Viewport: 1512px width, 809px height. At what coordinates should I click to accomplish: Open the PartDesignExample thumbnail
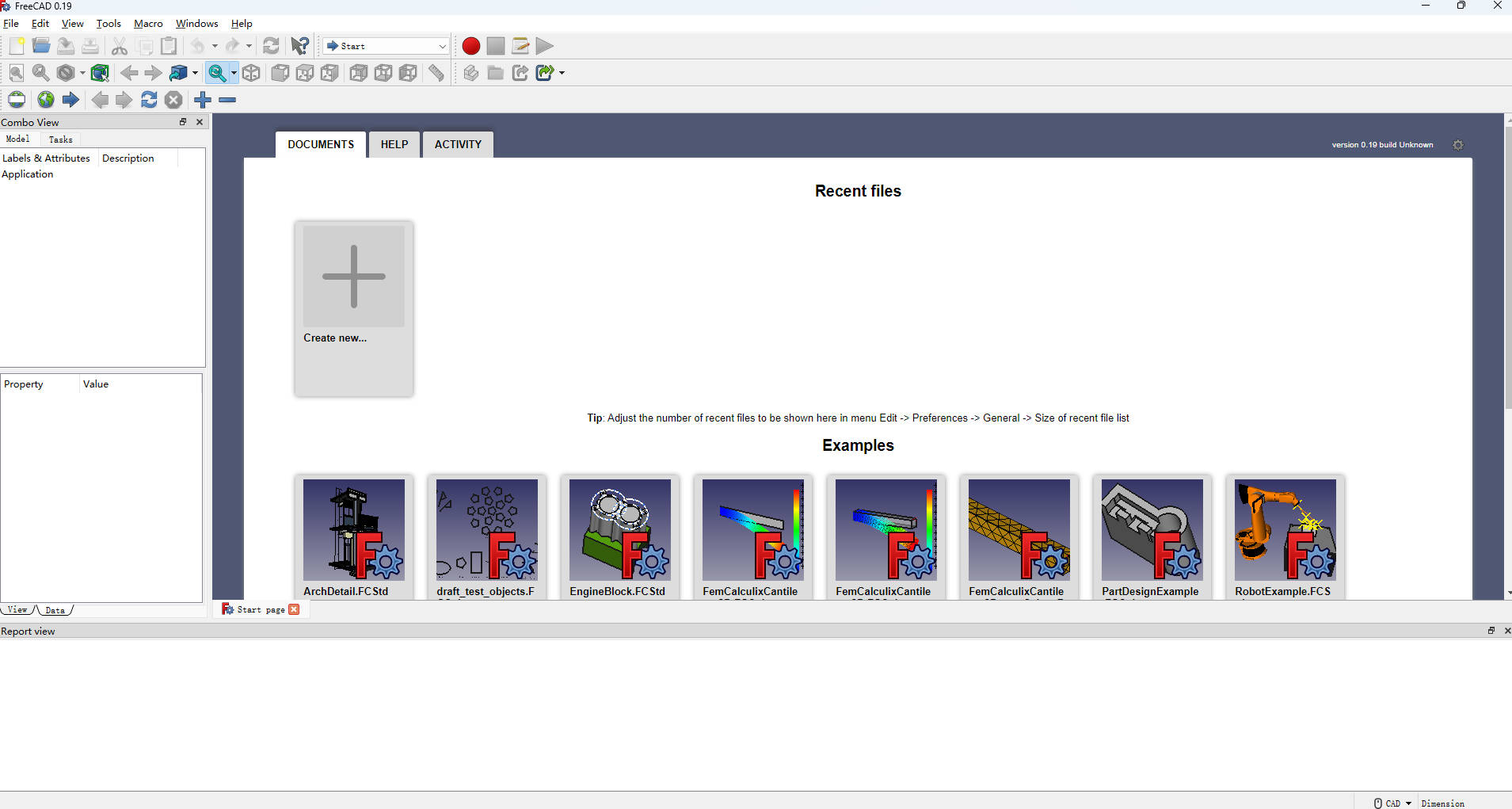point(1152,529)
